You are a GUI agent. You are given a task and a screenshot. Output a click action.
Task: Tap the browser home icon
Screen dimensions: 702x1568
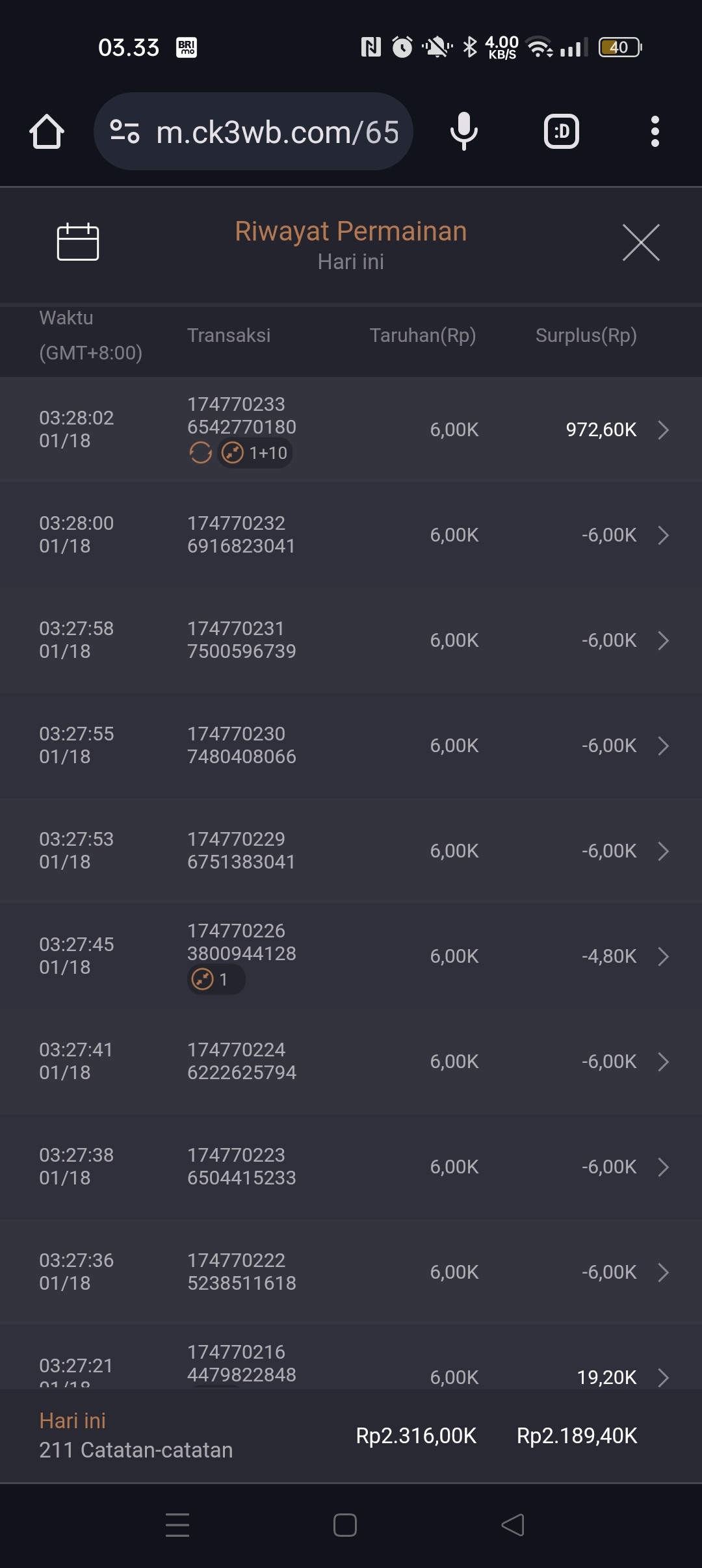coord(47,132)
